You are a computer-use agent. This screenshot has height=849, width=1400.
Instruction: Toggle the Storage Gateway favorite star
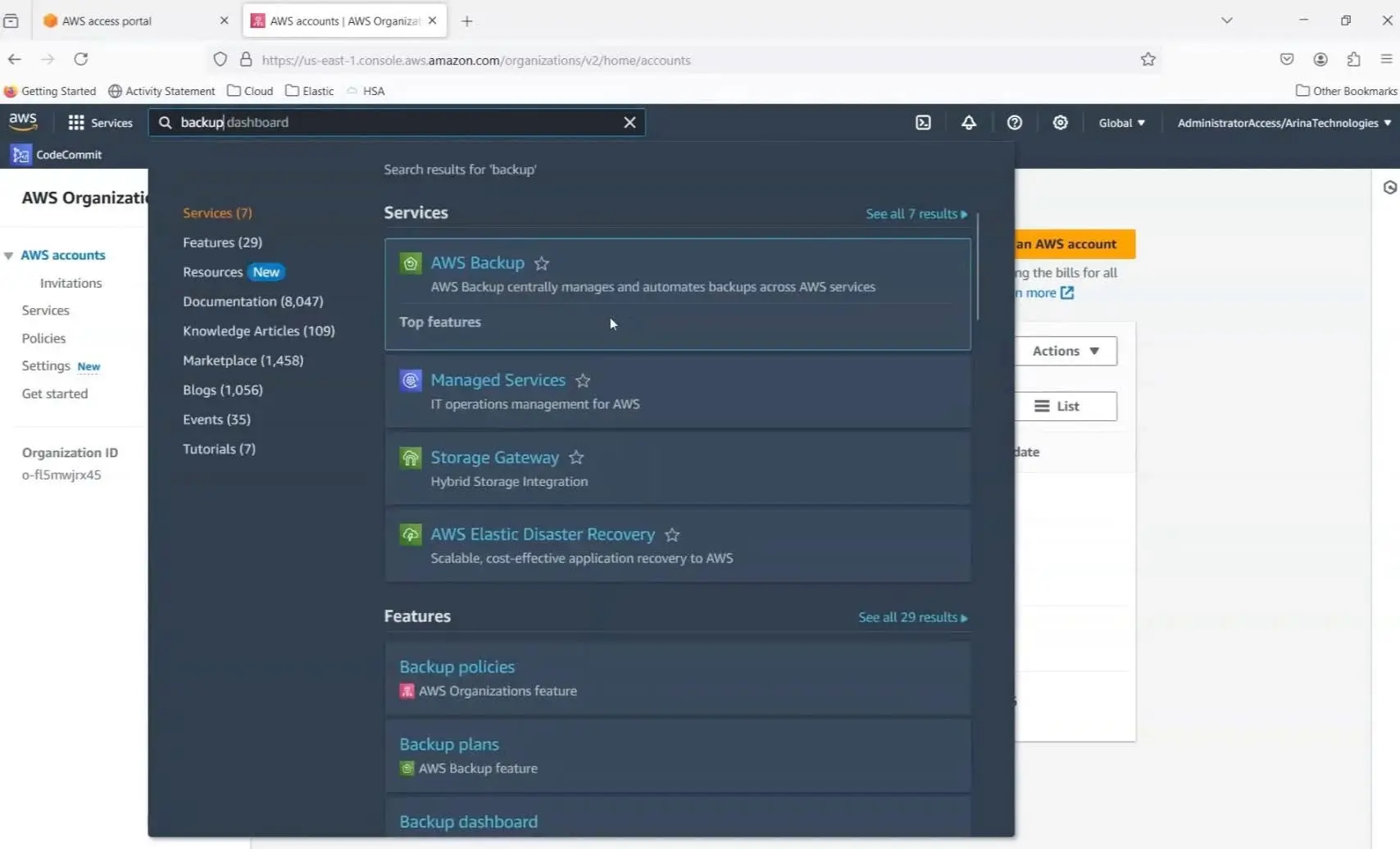pyautogui.click(x=576, y=458)
